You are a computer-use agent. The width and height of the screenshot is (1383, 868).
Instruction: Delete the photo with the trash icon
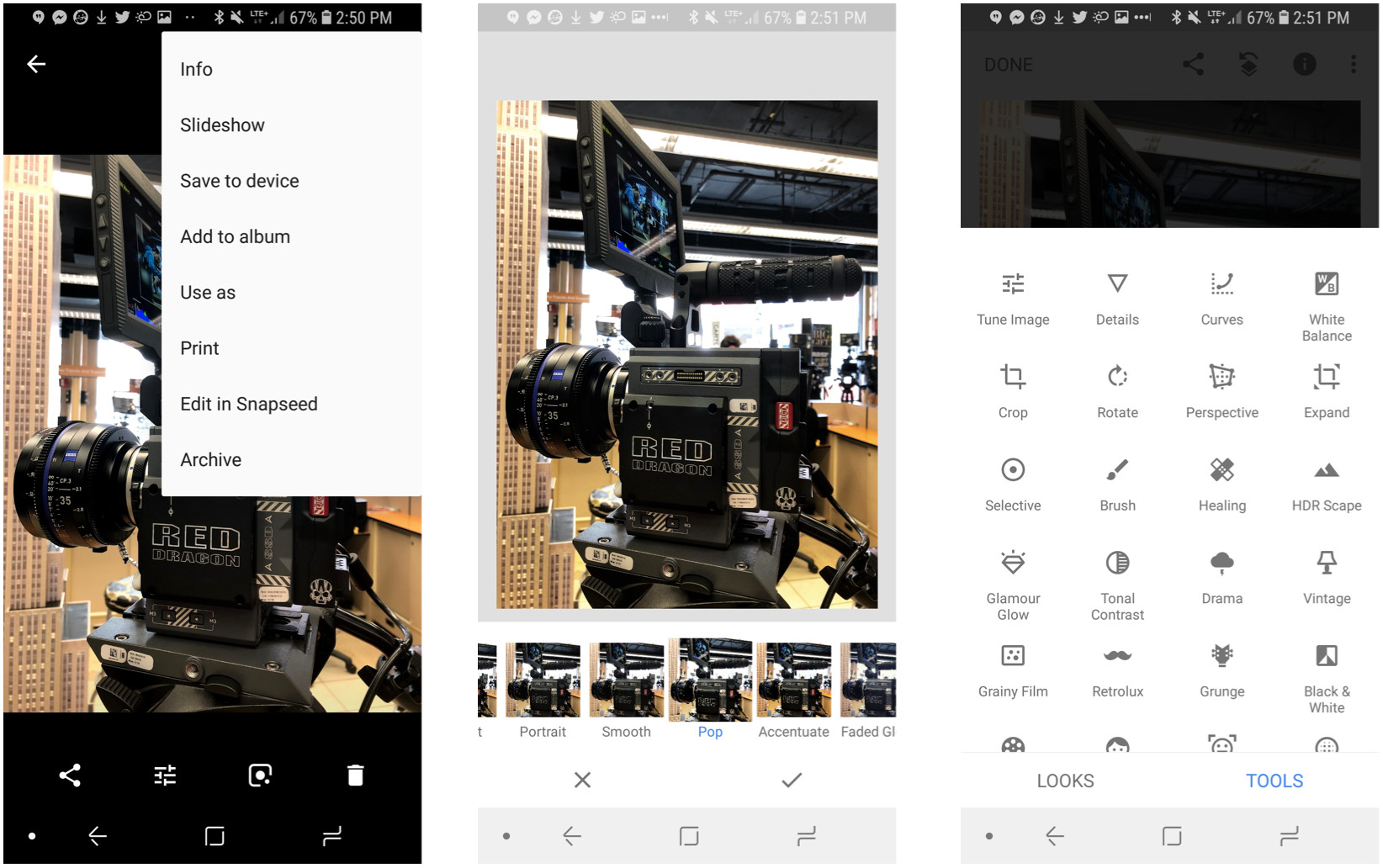click(x=355, y=775)
